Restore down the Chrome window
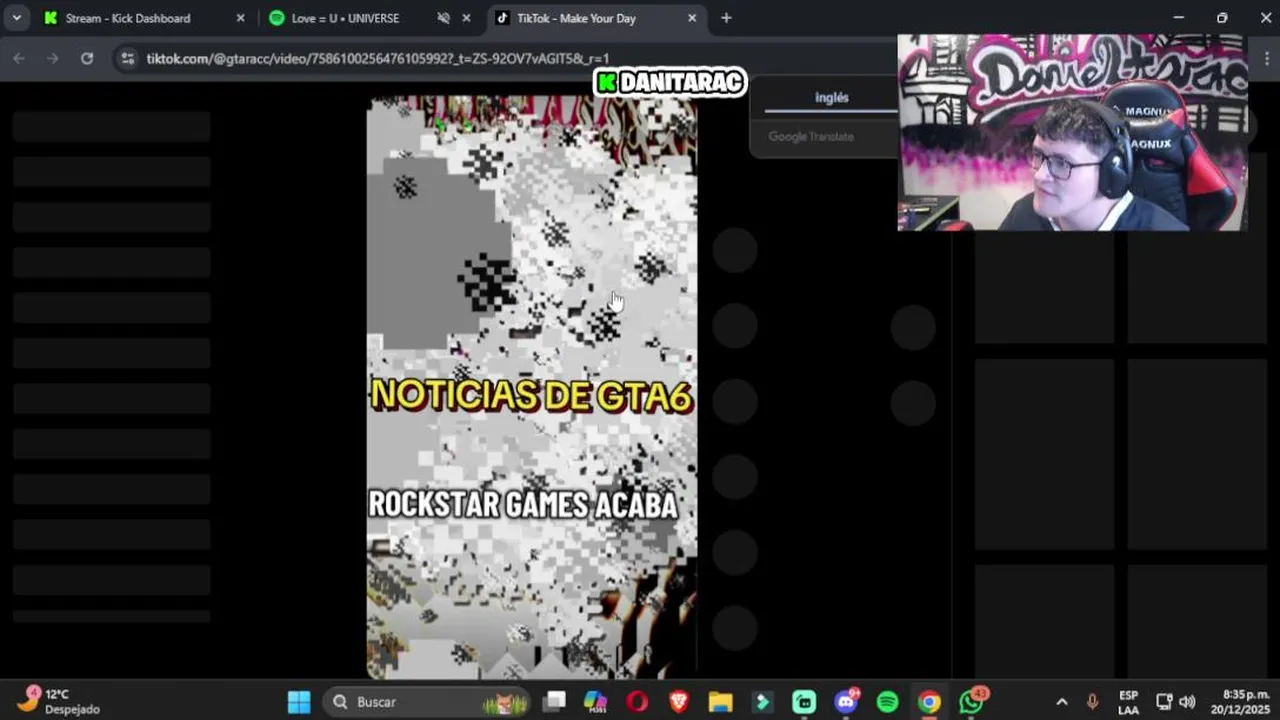Viewport: 1280px width, 720px height. [1222, 18]
